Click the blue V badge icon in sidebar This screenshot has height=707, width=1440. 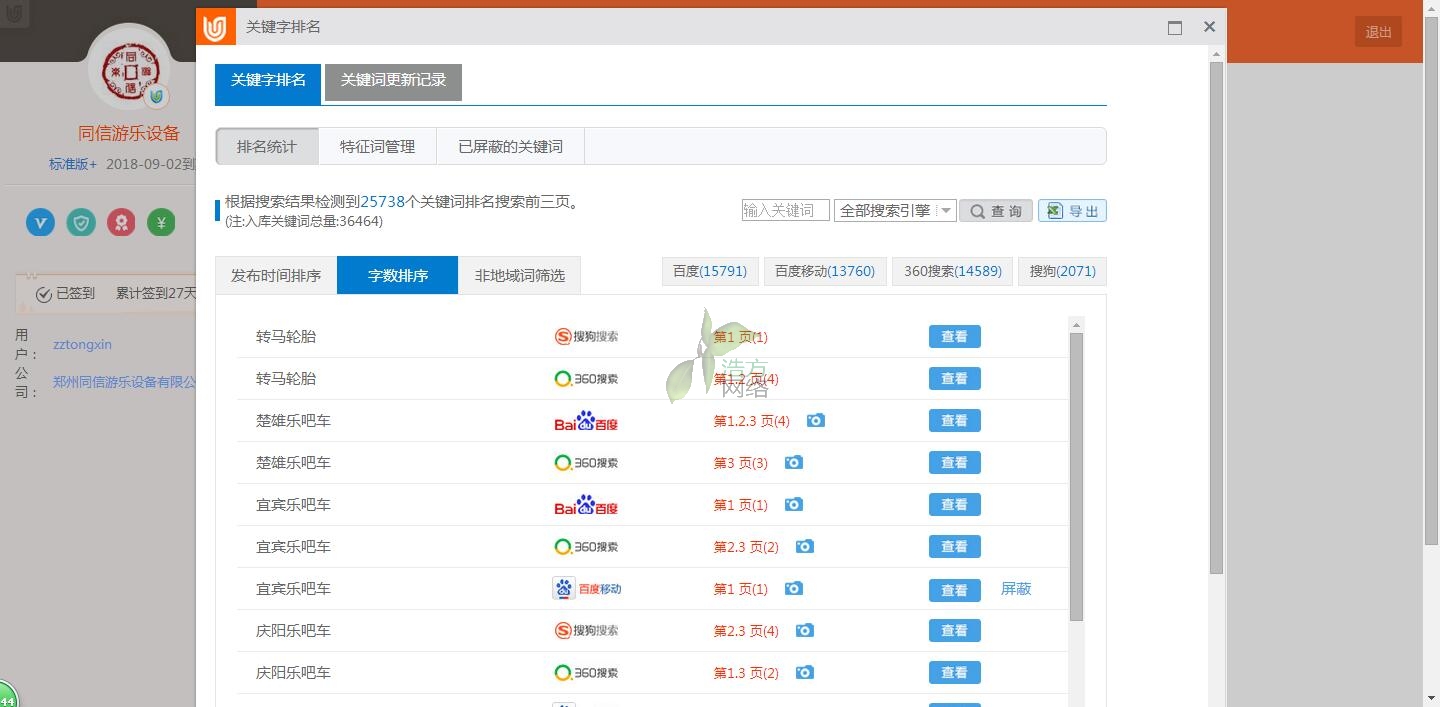click(x=40, y=222)
